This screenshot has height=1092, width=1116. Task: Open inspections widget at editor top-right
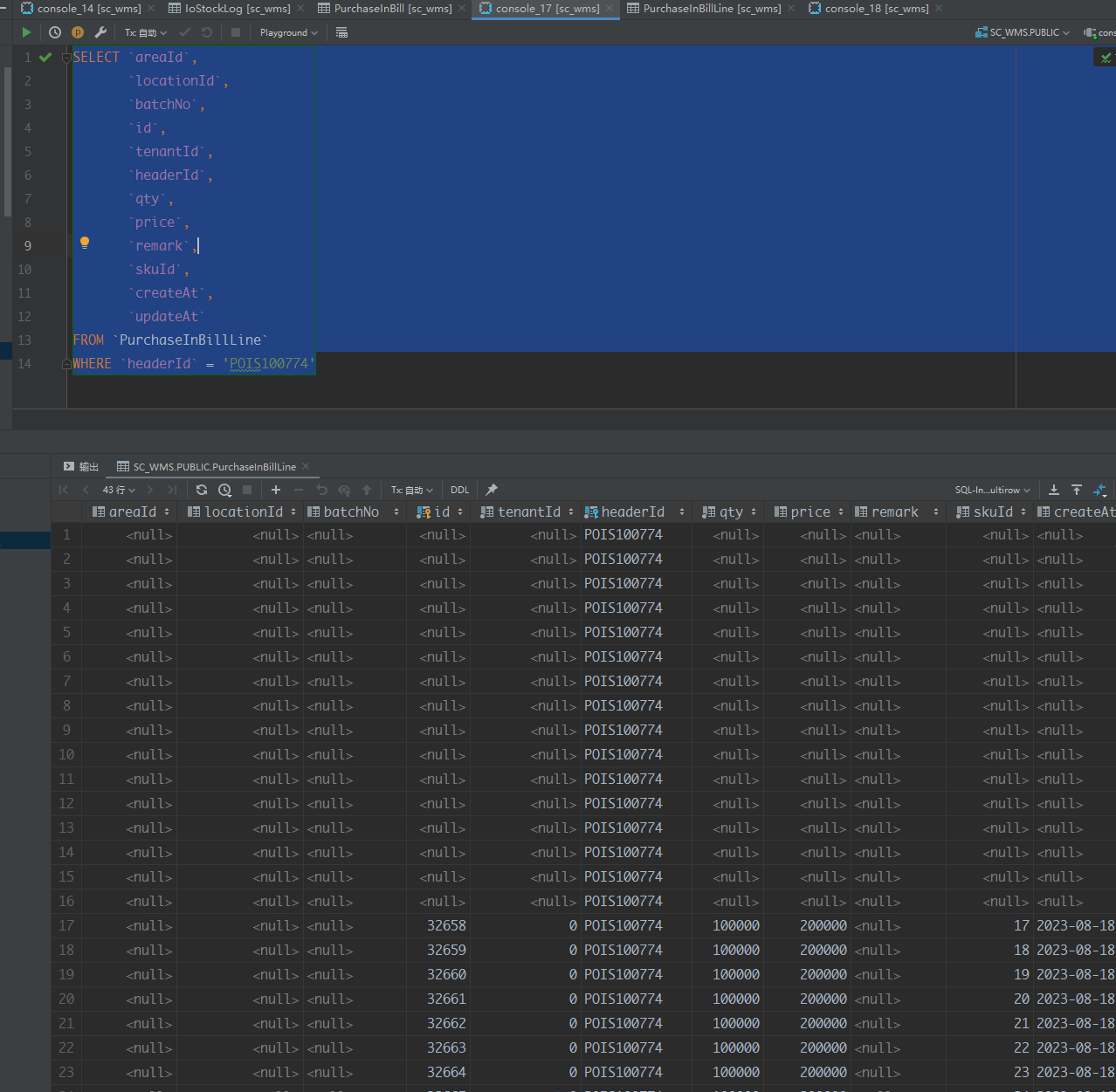(1106, 58)
